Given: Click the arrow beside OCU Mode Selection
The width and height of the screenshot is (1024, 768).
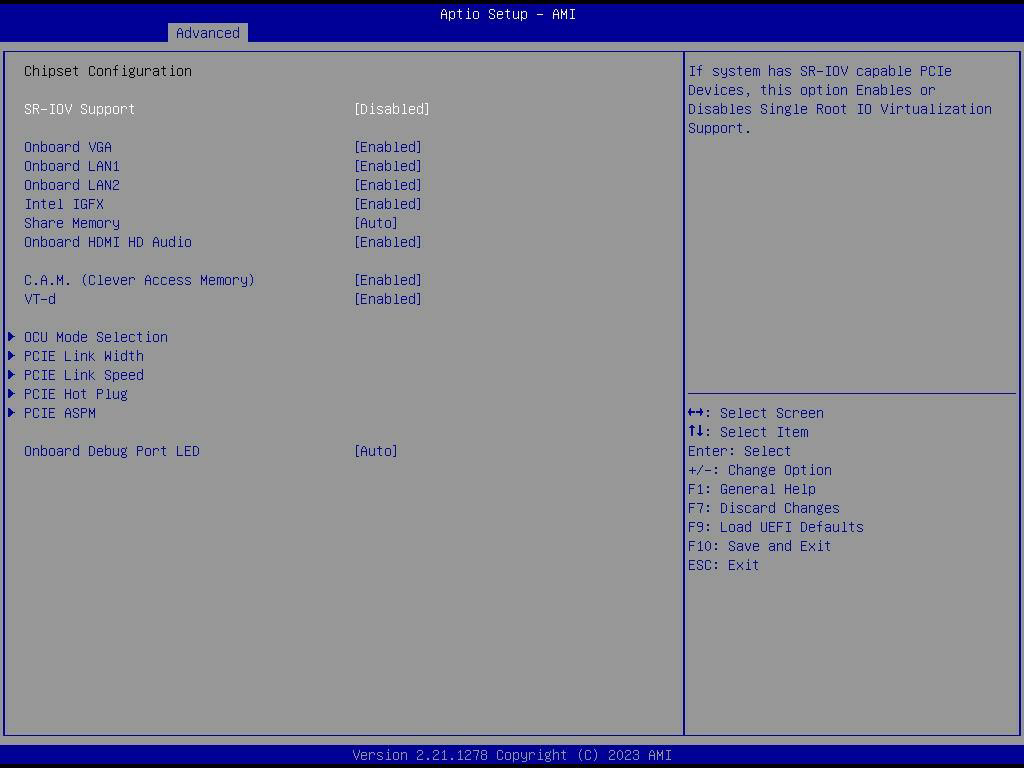Looking at the screenshot, I should click(12, 337).
